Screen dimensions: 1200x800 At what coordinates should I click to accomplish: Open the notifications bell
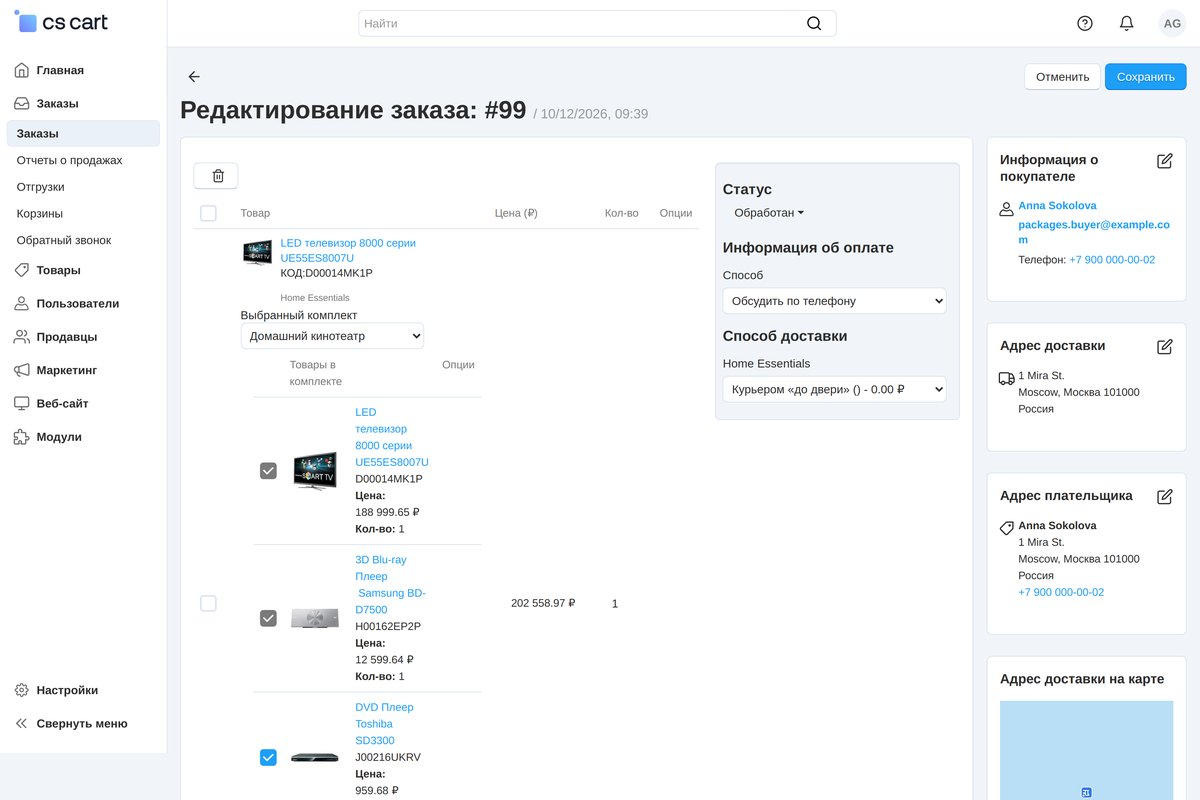[x=1127, y=23]
